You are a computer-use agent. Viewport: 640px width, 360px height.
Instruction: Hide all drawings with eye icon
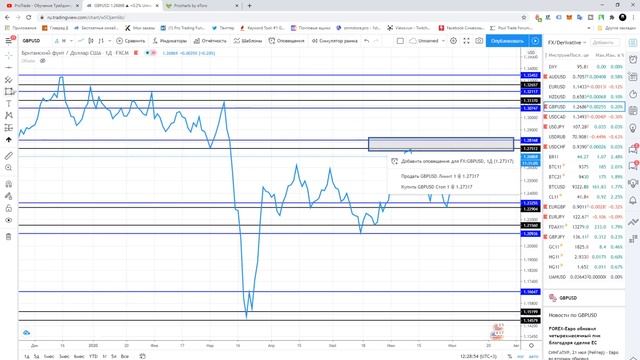[x=9, y=220]
